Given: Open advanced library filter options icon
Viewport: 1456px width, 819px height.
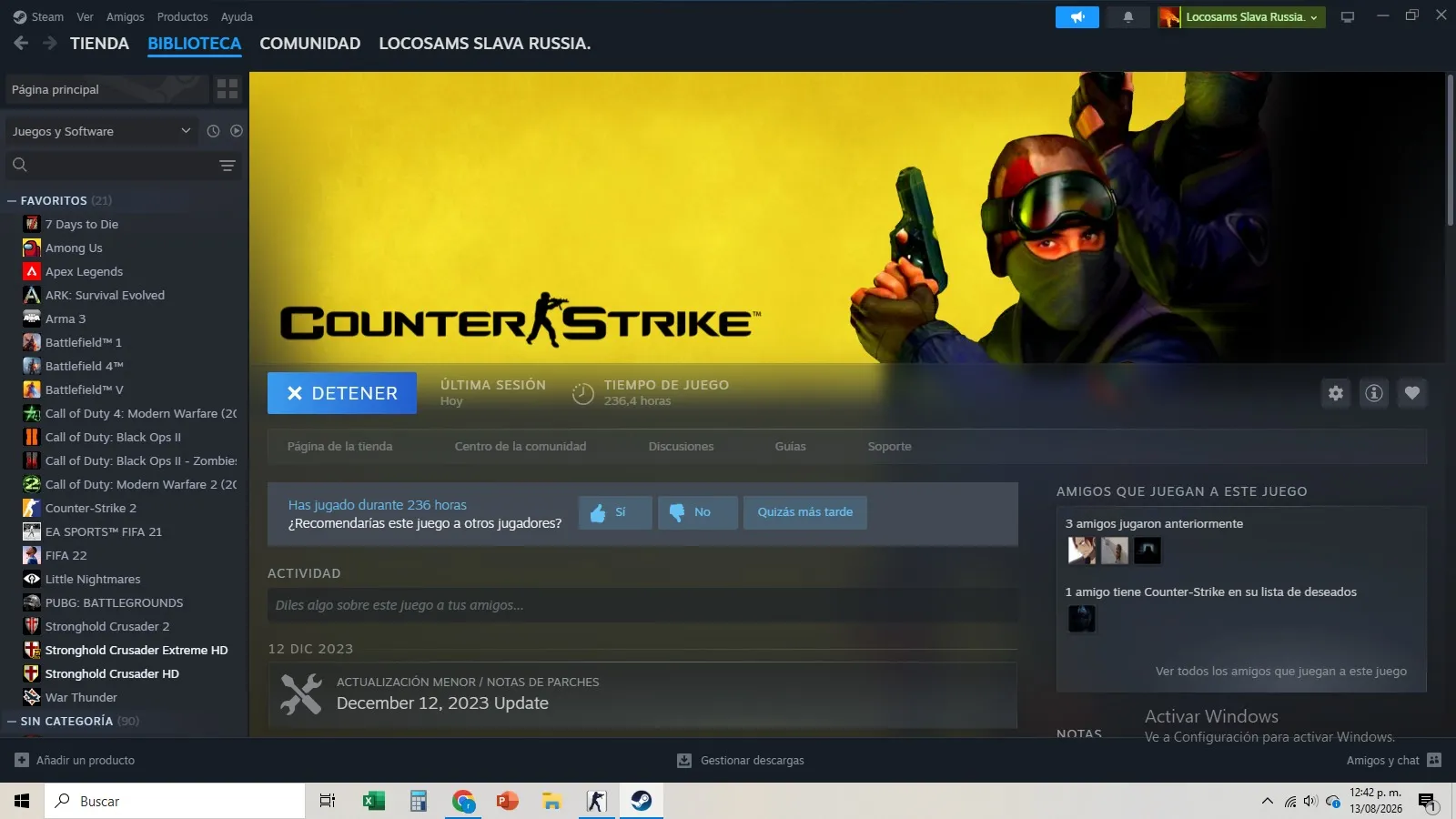Looking at the screenshot, I should pyautogui.click(x=227, y=165).
